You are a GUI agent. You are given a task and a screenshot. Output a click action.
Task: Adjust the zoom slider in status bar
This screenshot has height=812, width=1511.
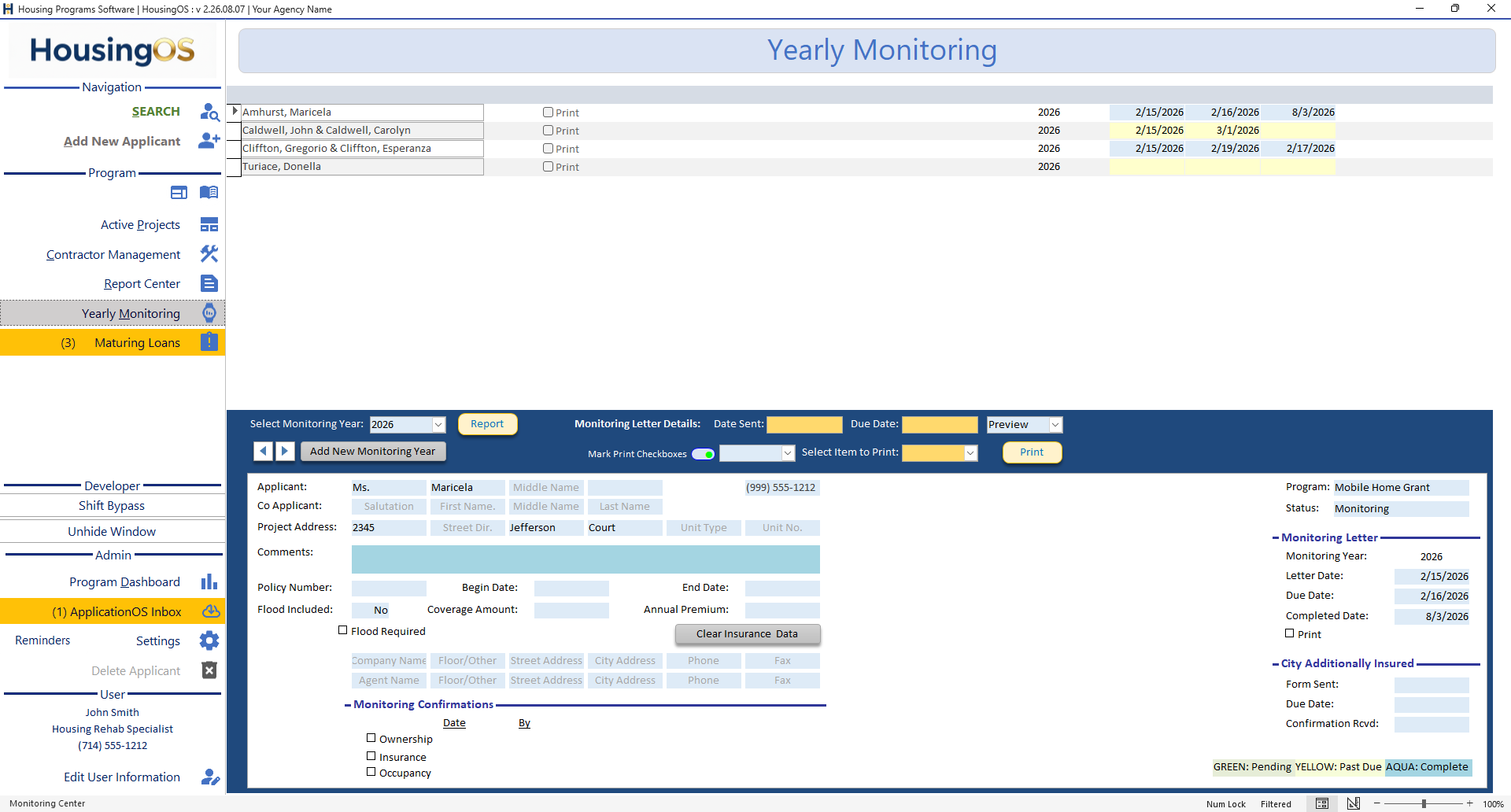coord(1424,803)
